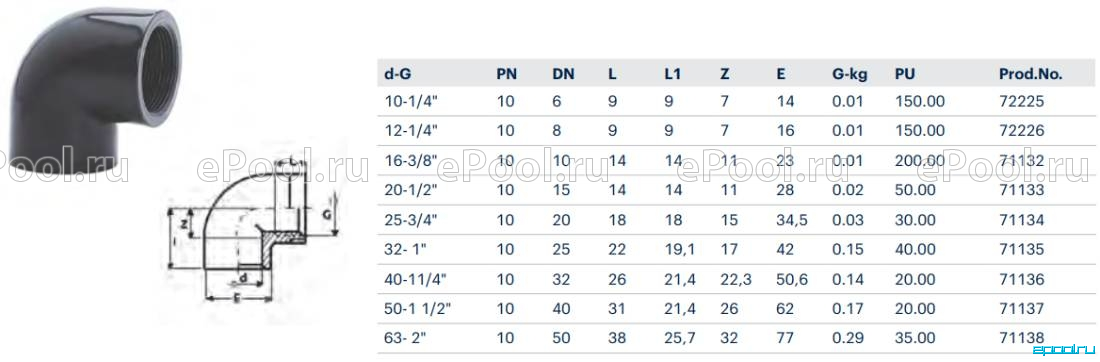
Task: Click product number 71136
Action: click(x=1021, y=279)
